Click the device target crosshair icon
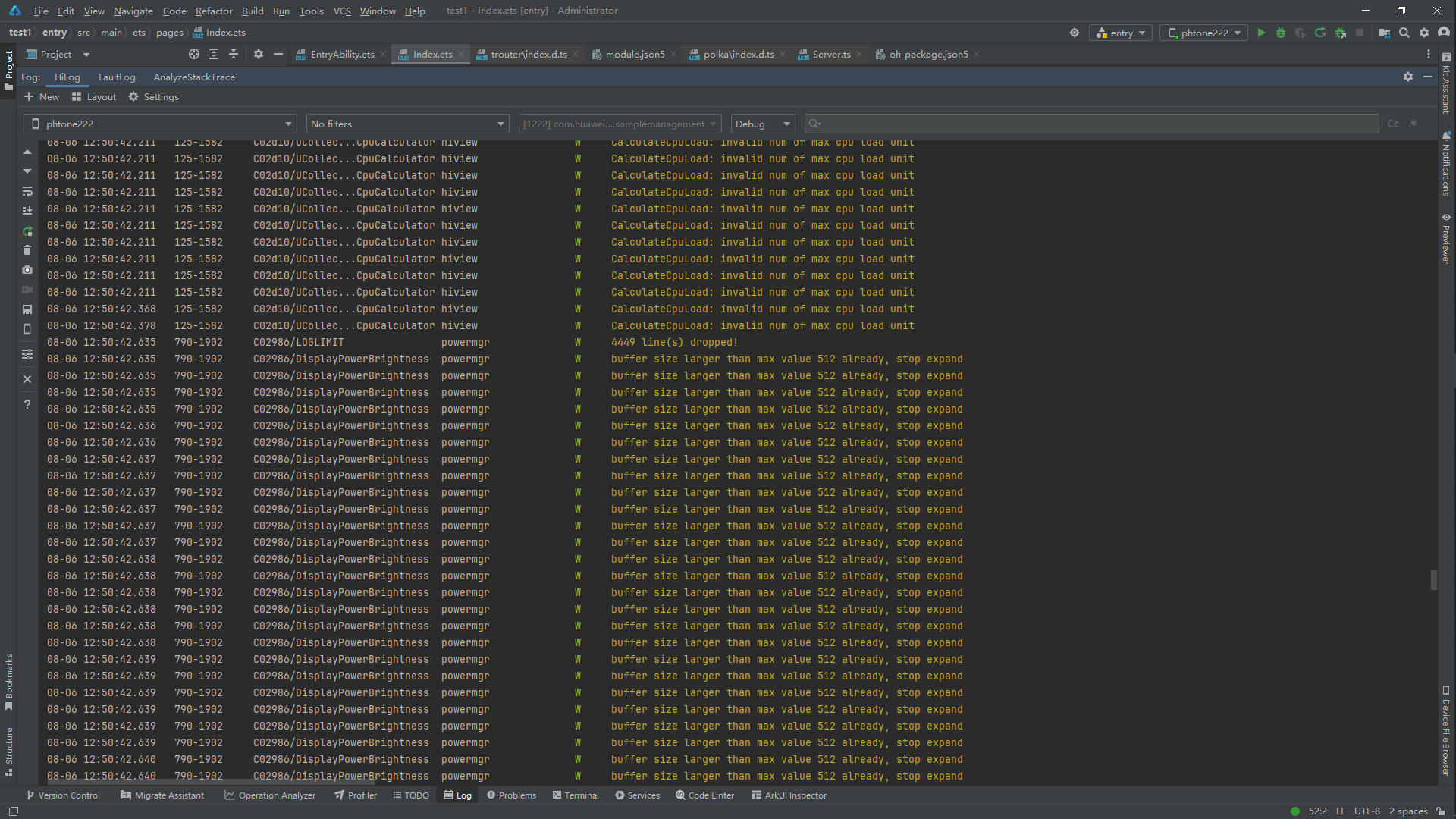Image resolution: width=1456 pixels, height=819 pixels. tap(1075, 33)
